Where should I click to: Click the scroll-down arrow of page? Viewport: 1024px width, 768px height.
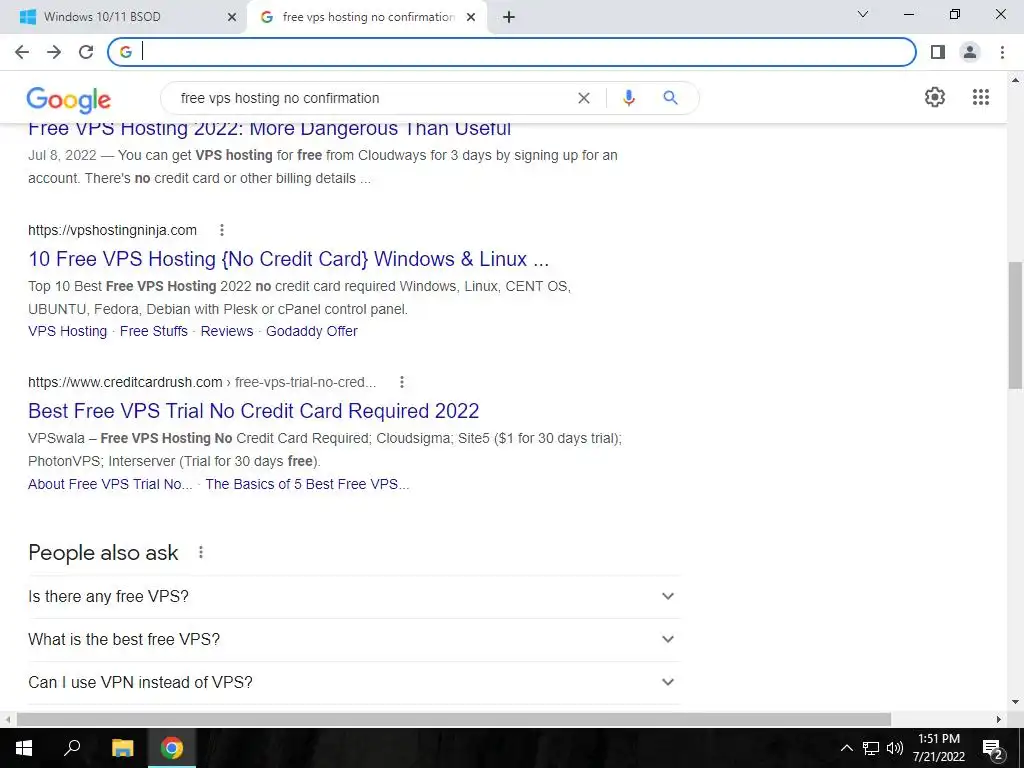pos(1015,702)
